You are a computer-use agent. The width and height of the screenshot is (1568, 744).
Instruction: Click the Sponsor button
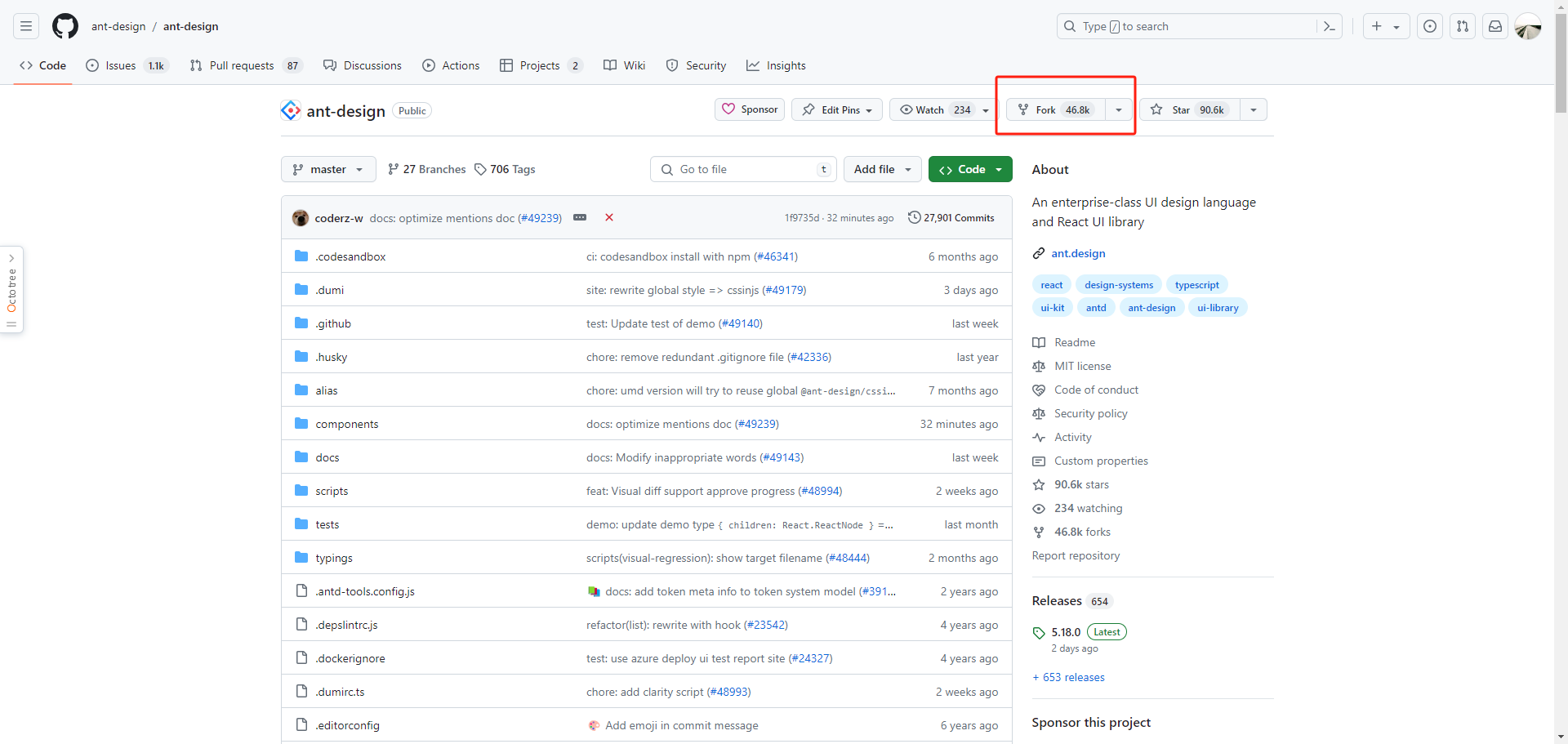(750, 109)
